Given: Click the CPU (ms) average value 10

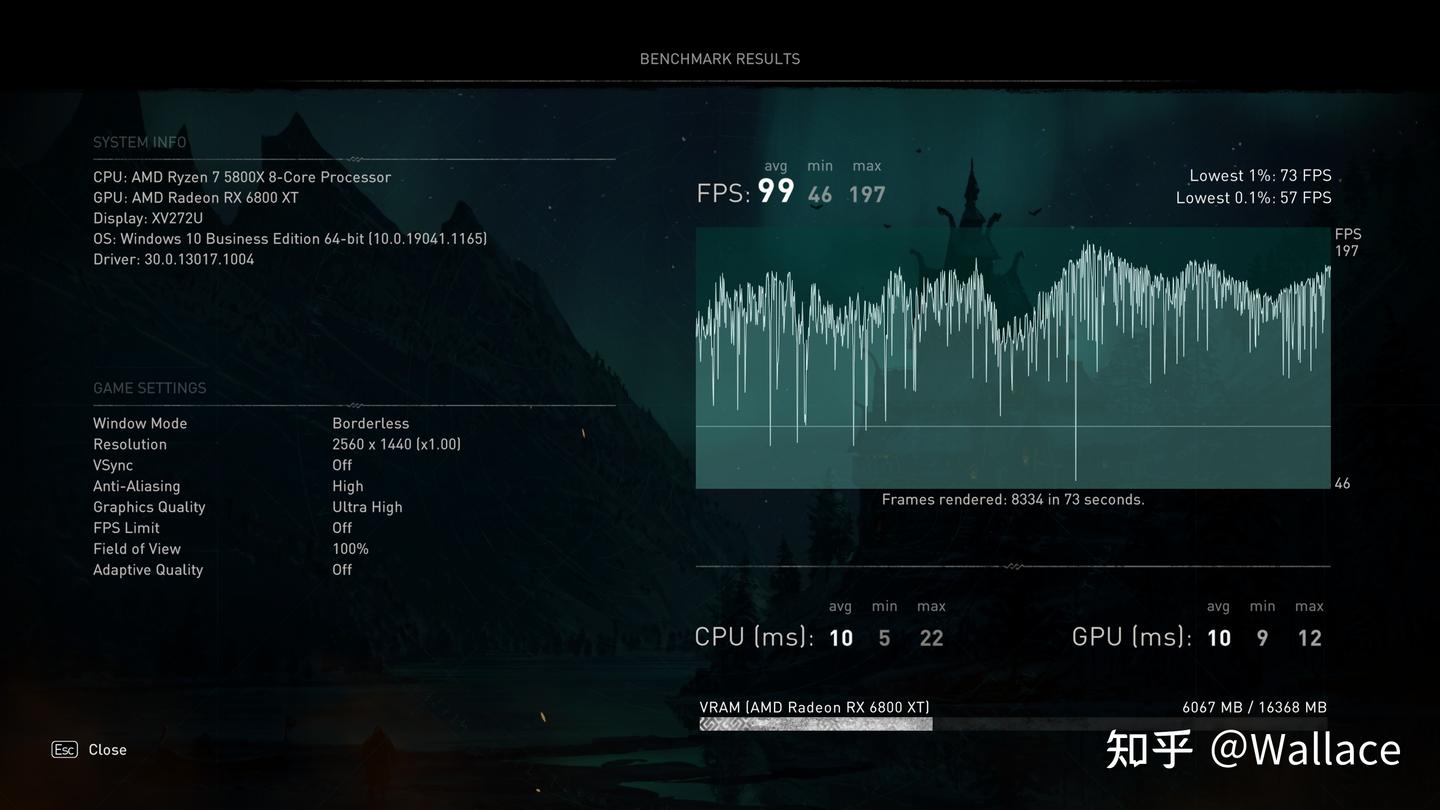Looking at the screenshot, I should click(840, 637).
